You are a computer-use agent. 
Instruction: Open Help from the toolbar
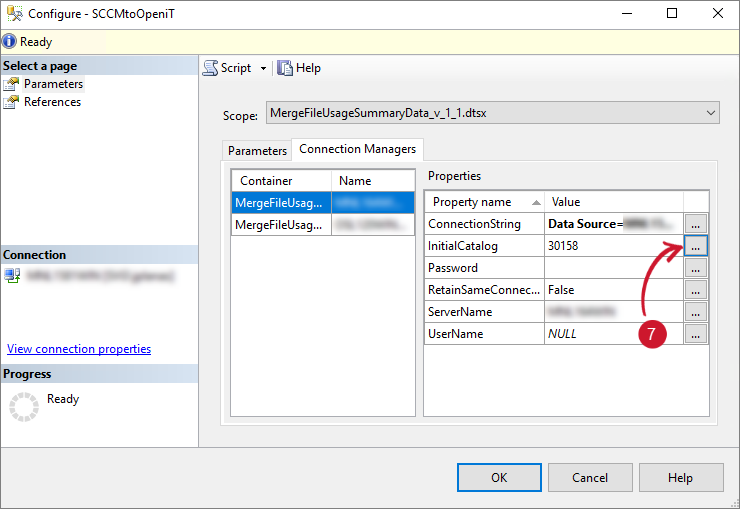pyautogui.click(x=299, y=68)
